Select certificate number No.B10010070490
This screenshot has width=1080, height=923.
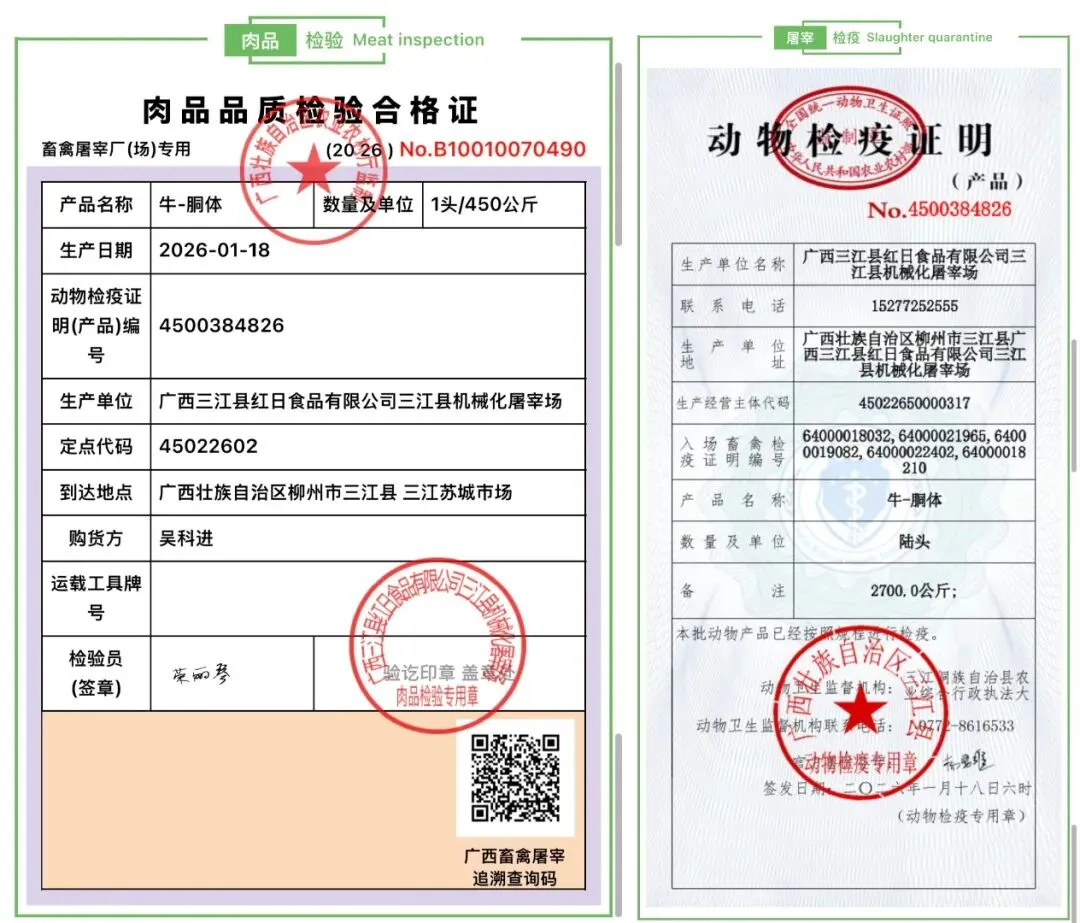(x=492, y=149)
